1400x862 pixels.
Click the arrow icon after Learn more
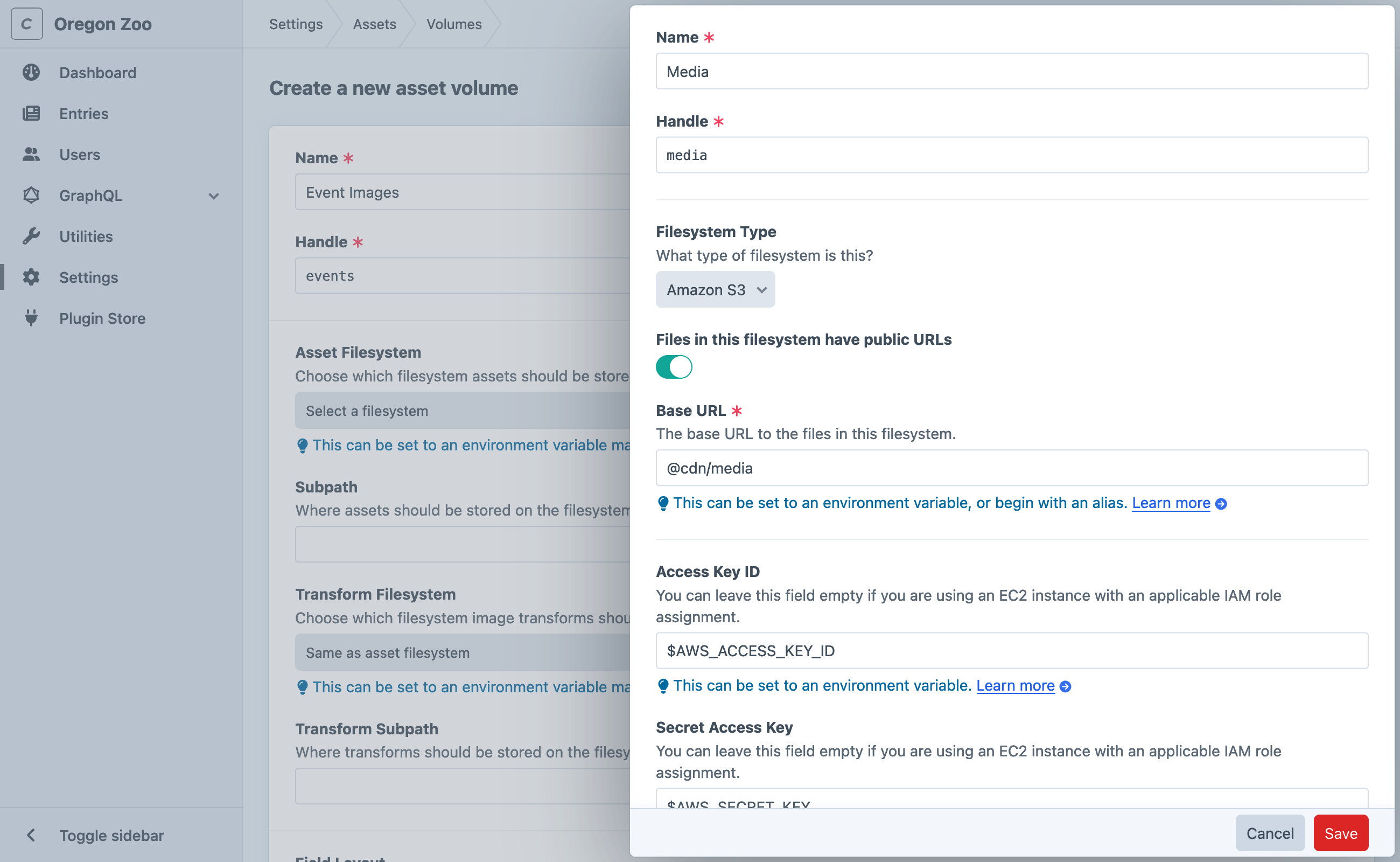click(x=1221, y=503)
